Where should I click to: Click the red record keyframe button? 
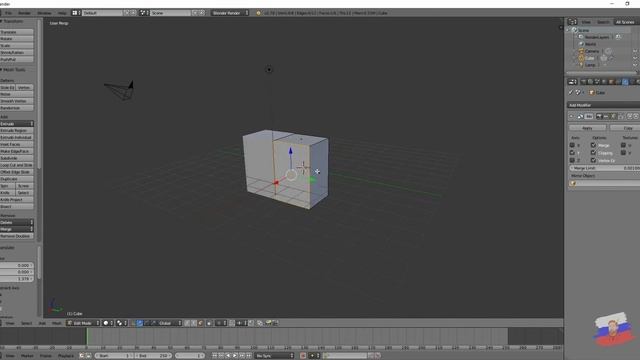303,356
